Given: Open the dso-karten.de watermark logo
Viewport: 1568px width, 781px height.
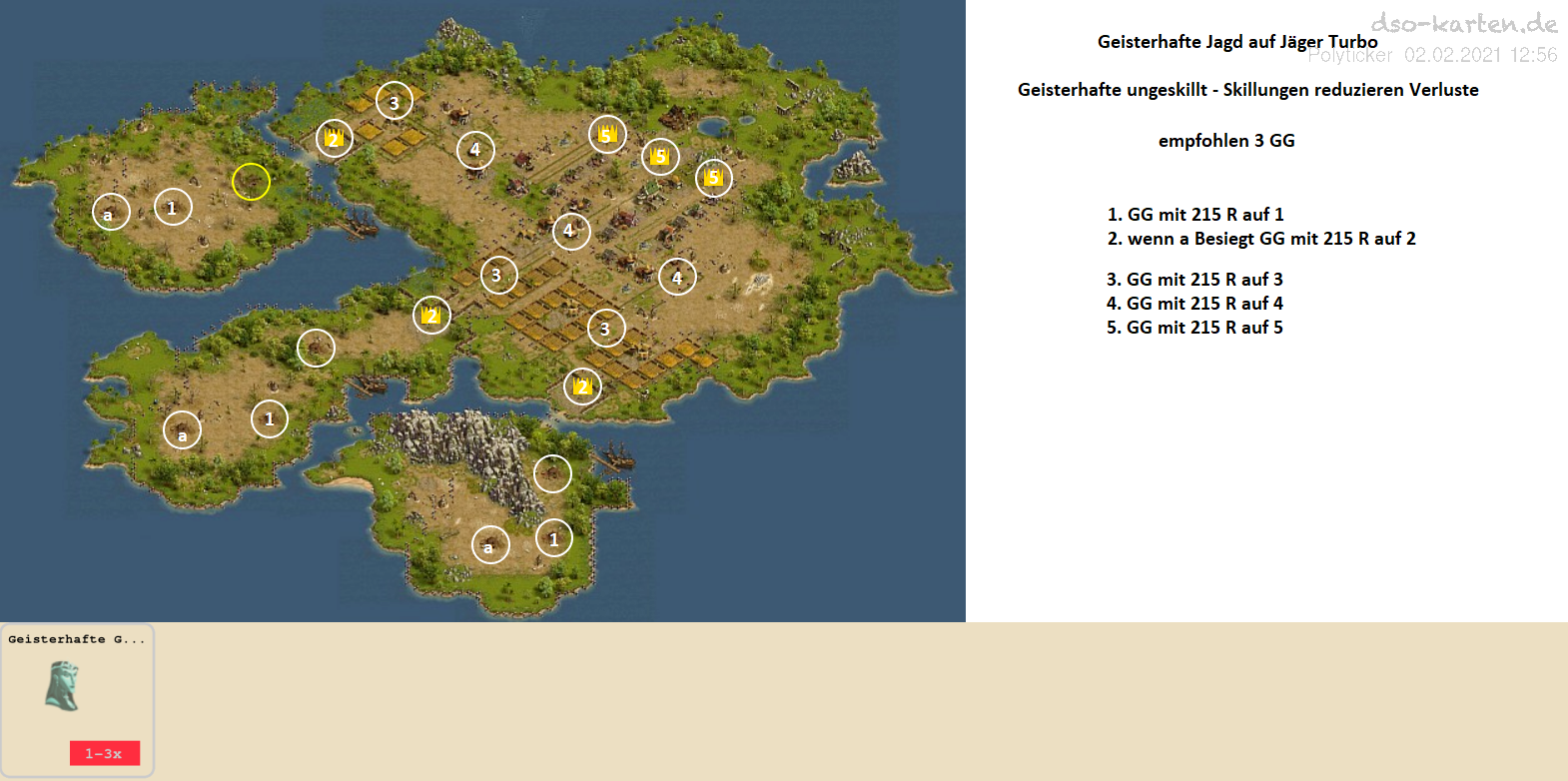Looking at the screenshot, I should click(1463, 23).
